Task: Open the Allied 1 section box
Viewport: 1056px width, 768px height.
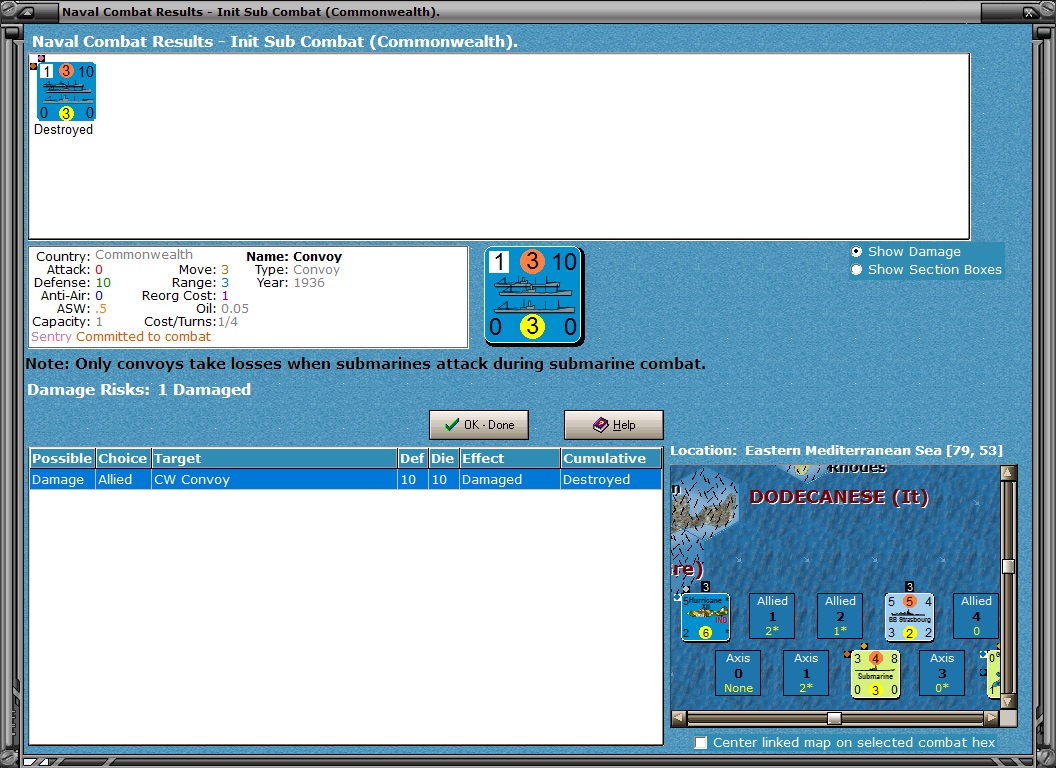Action: point(772,616)
